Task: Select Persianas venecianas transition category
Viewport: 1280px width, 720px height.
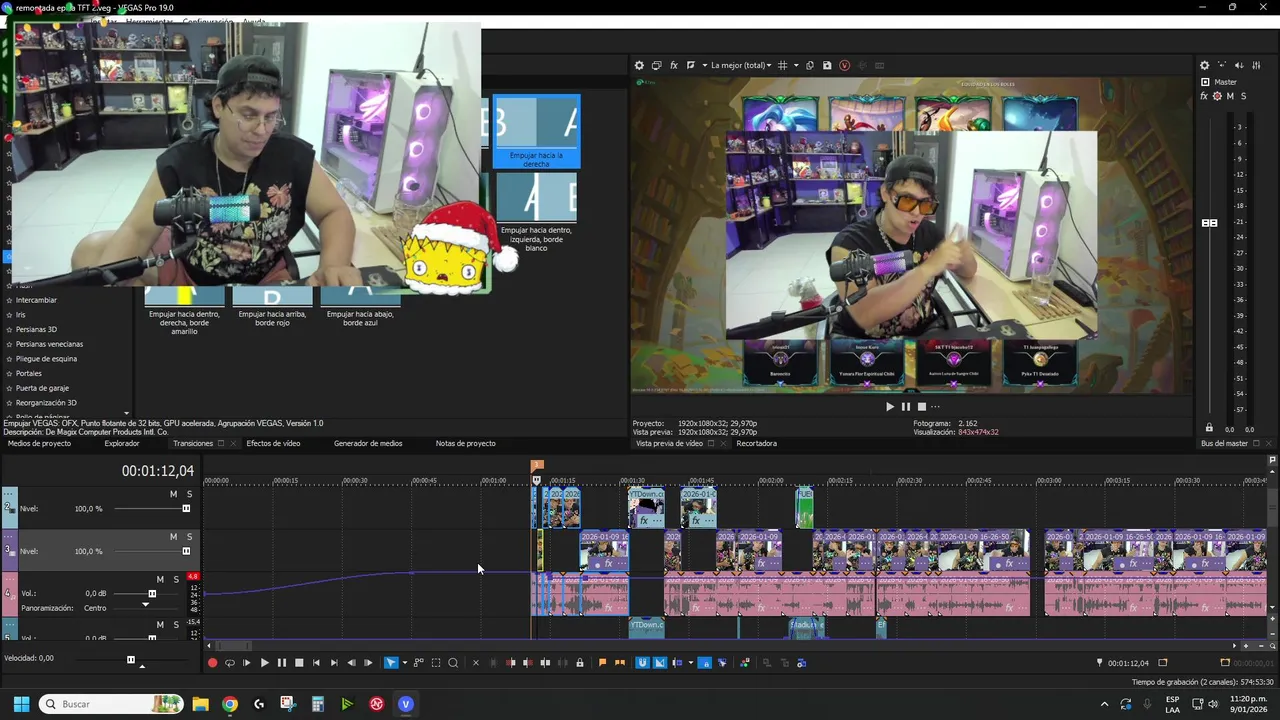Action: pos(49,344)
